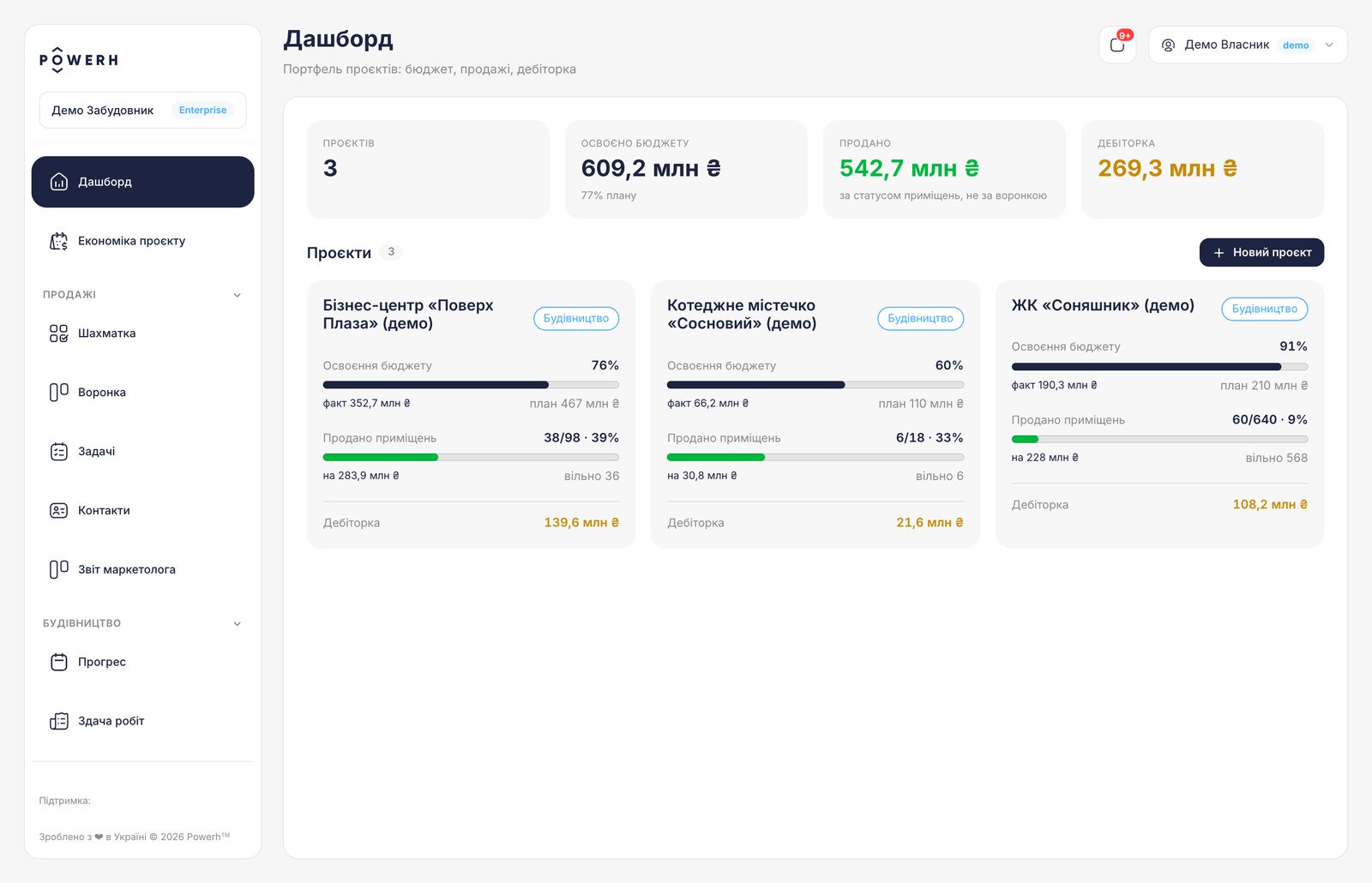Click the text "60/640 · 9%"
This screenshot has width=1372, height=883.
(1270, 419)
